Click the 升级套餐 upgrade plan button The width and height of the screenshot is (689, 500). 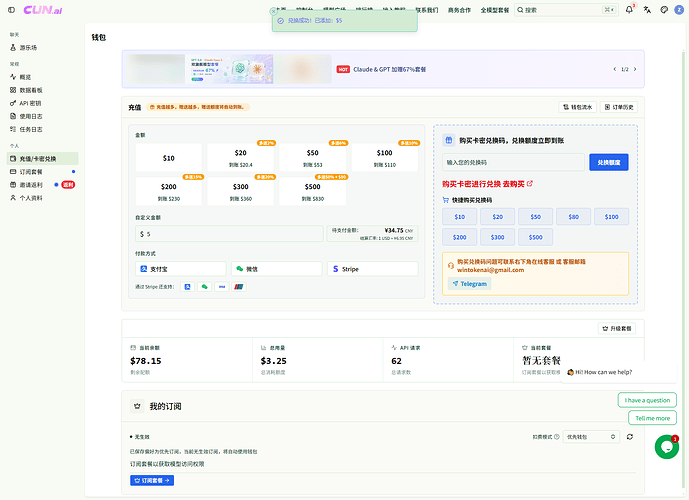pos(616,329)
